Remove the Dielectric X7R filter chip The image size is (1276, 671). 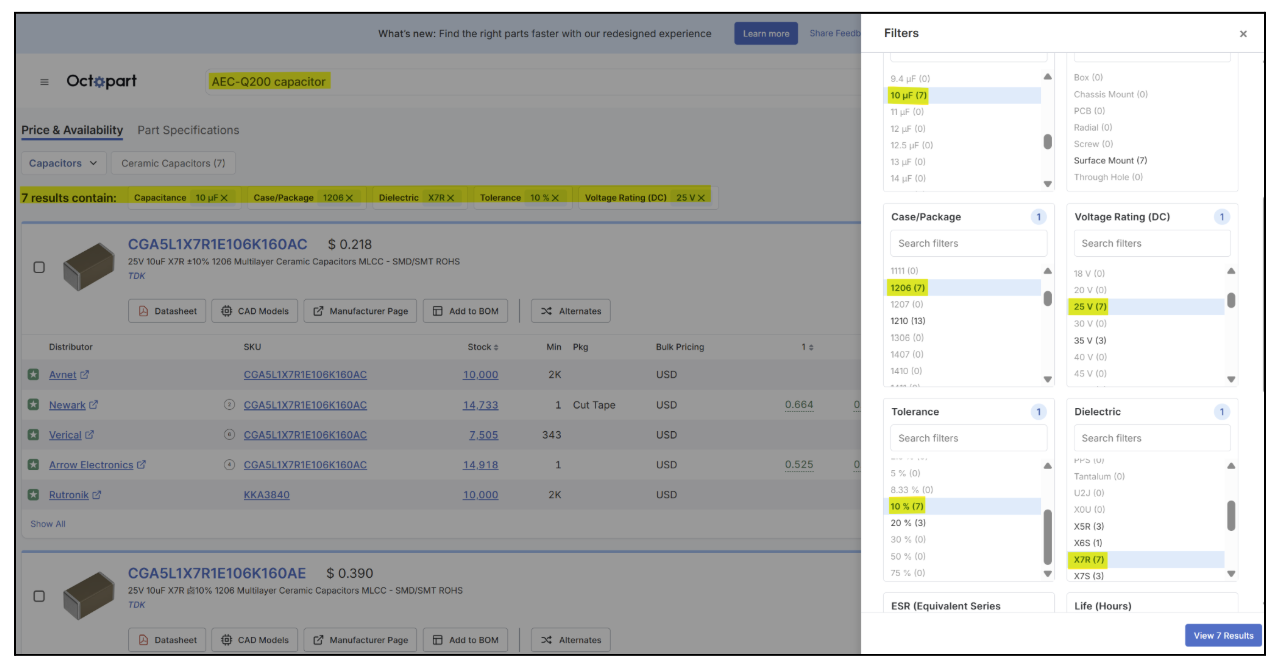point(451,198)
